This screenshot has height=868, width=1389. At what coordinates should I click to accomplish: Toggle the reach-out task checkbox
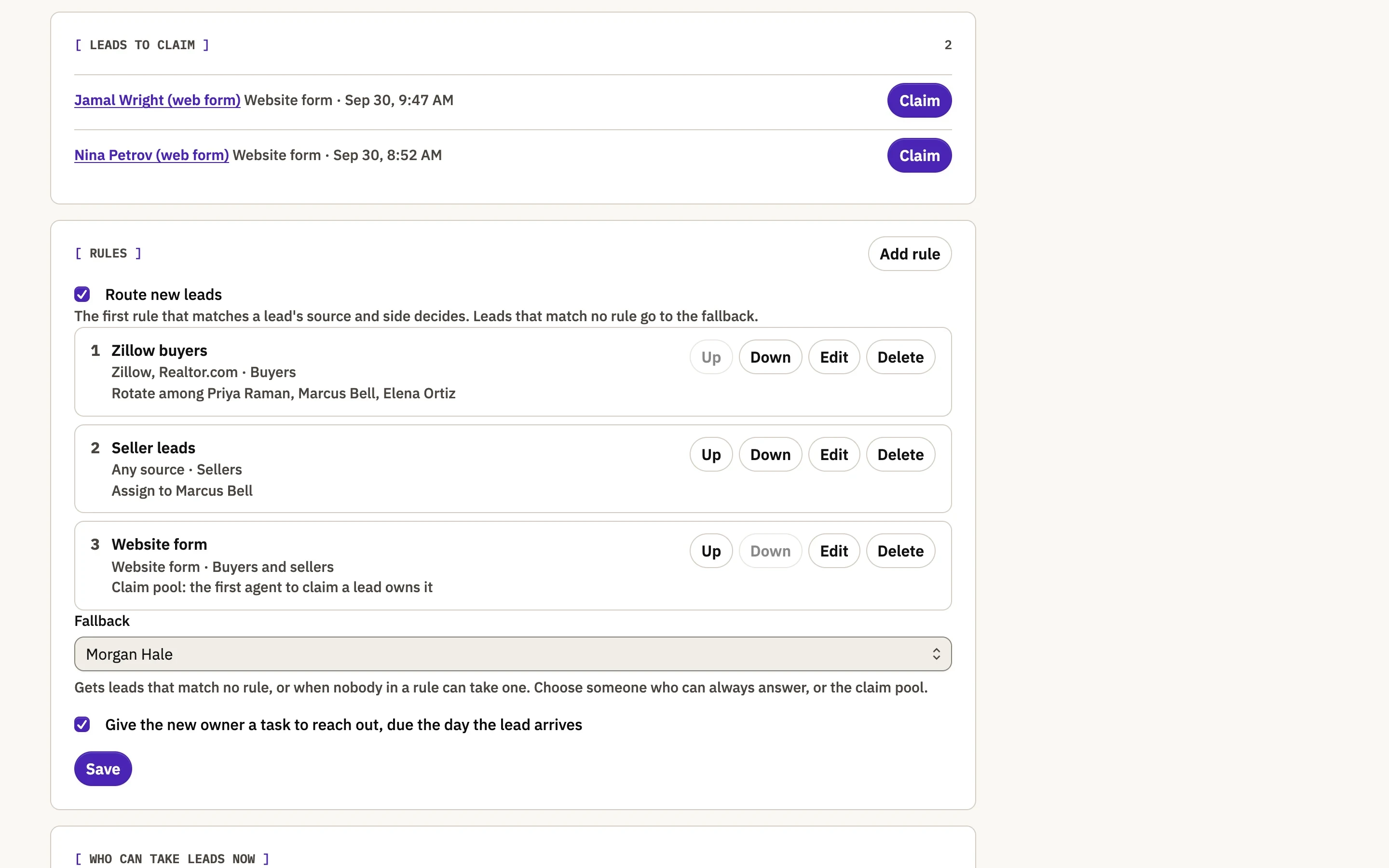[x=82, y=724]
